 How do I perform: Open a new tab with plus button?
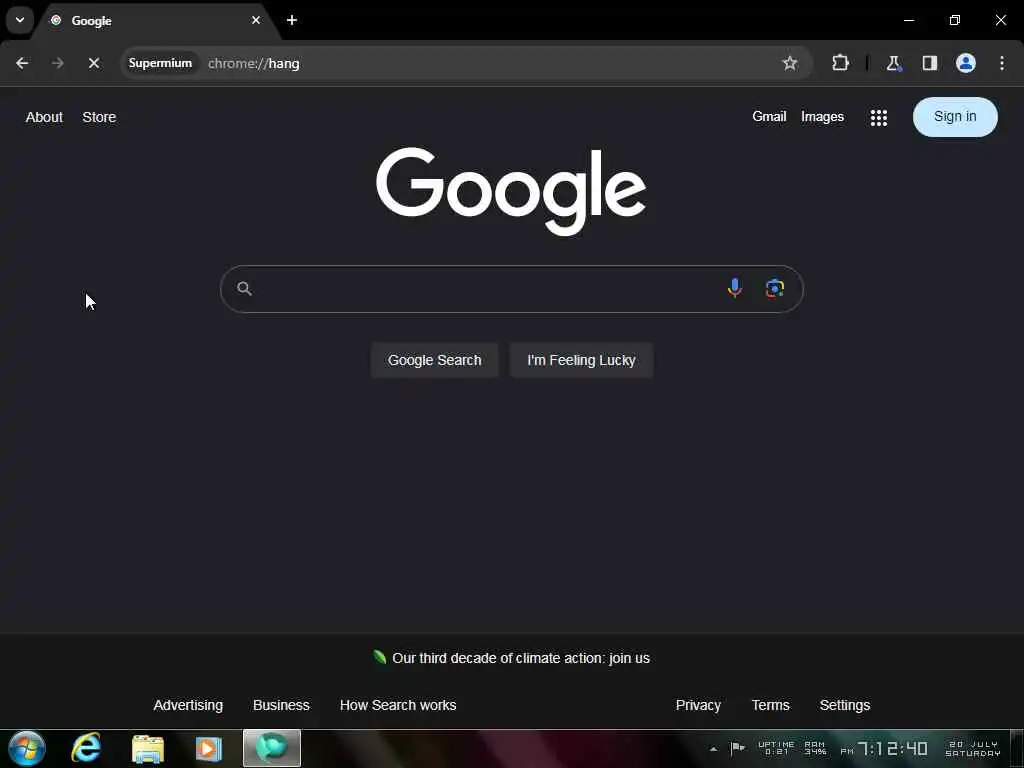292,20
